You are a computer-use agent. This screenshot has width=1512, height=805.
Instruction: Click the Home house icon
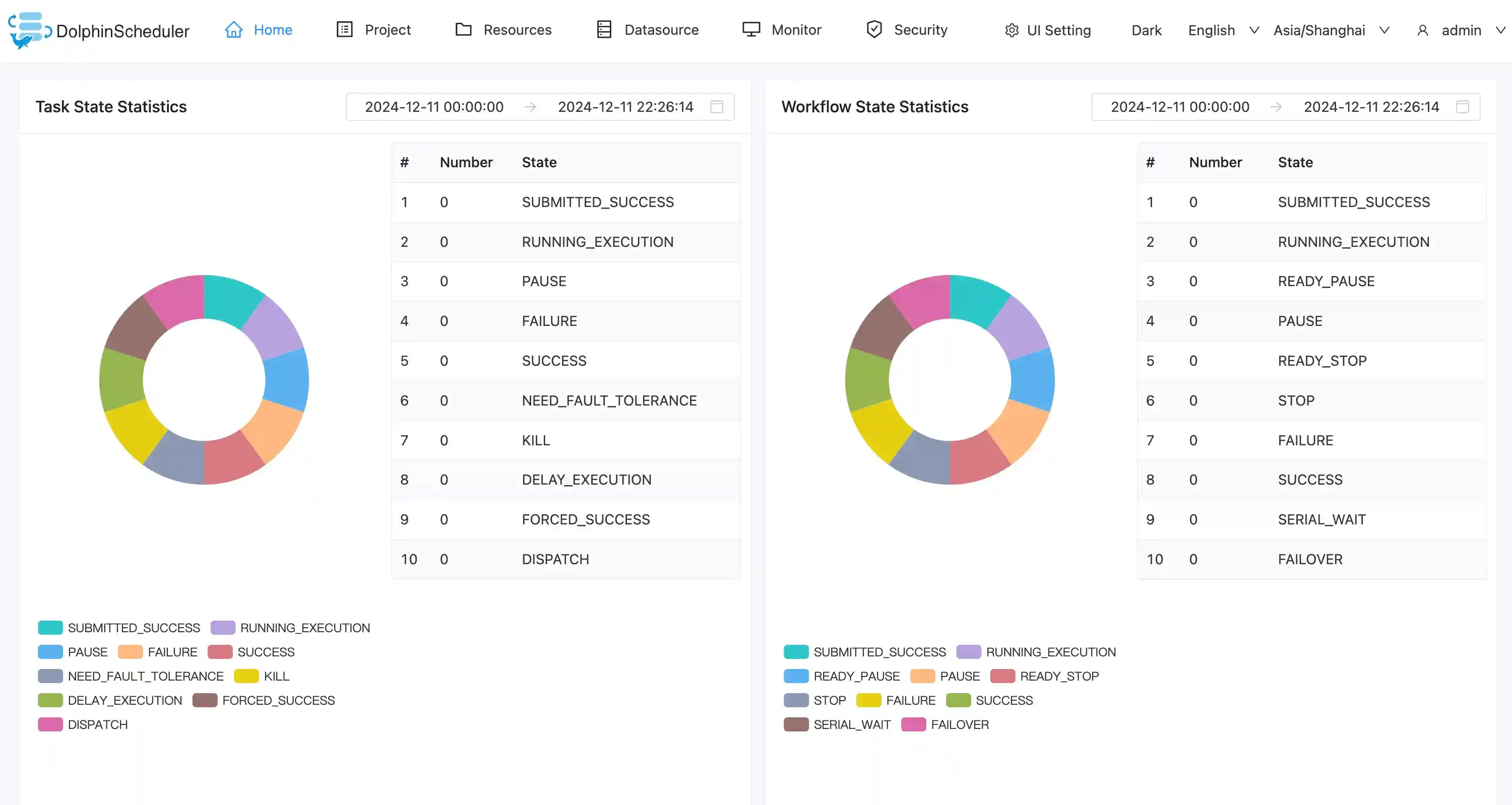(x=234, y=30)
